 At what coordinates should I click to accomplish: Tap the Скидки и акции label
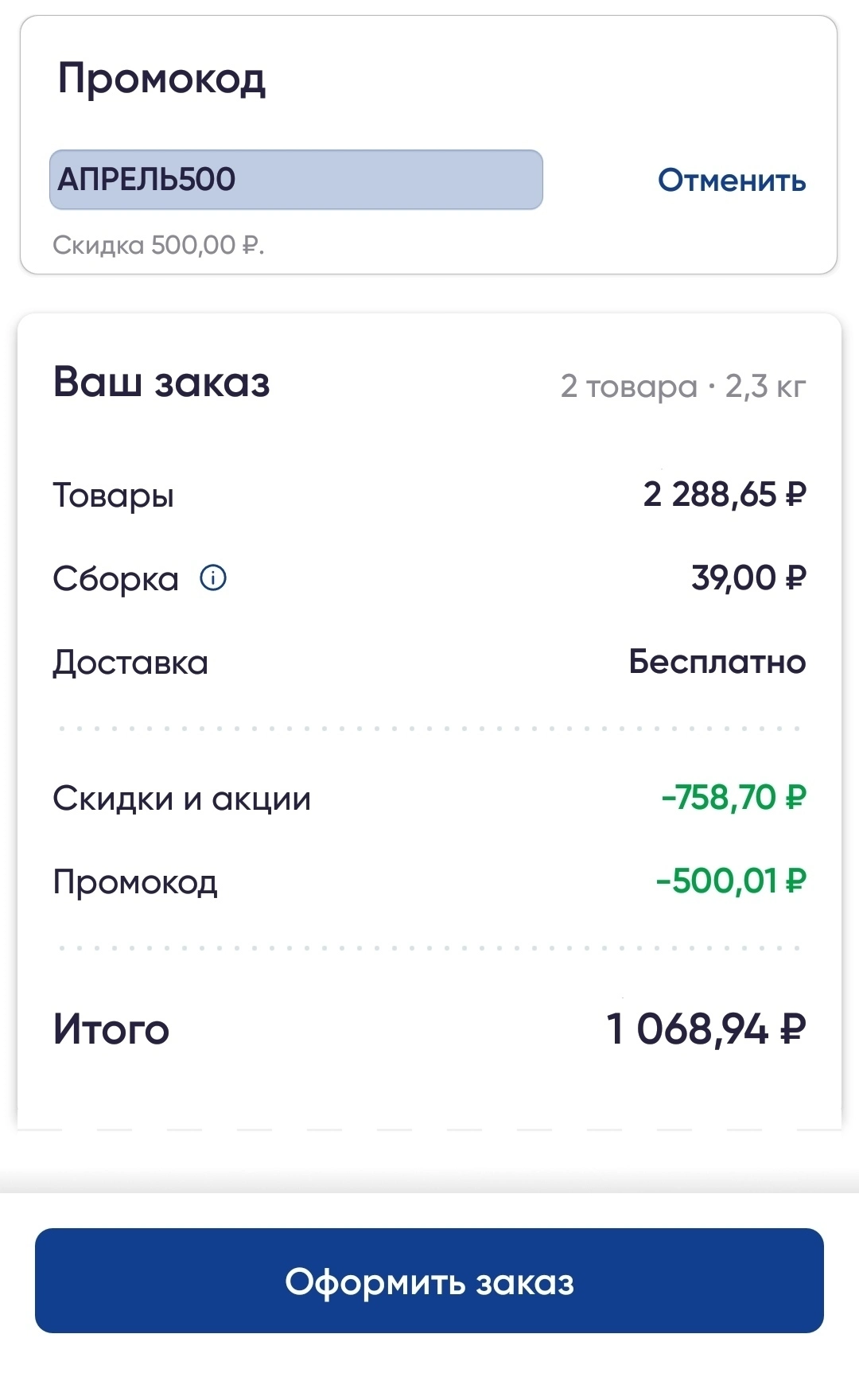(x=181, y=799)
